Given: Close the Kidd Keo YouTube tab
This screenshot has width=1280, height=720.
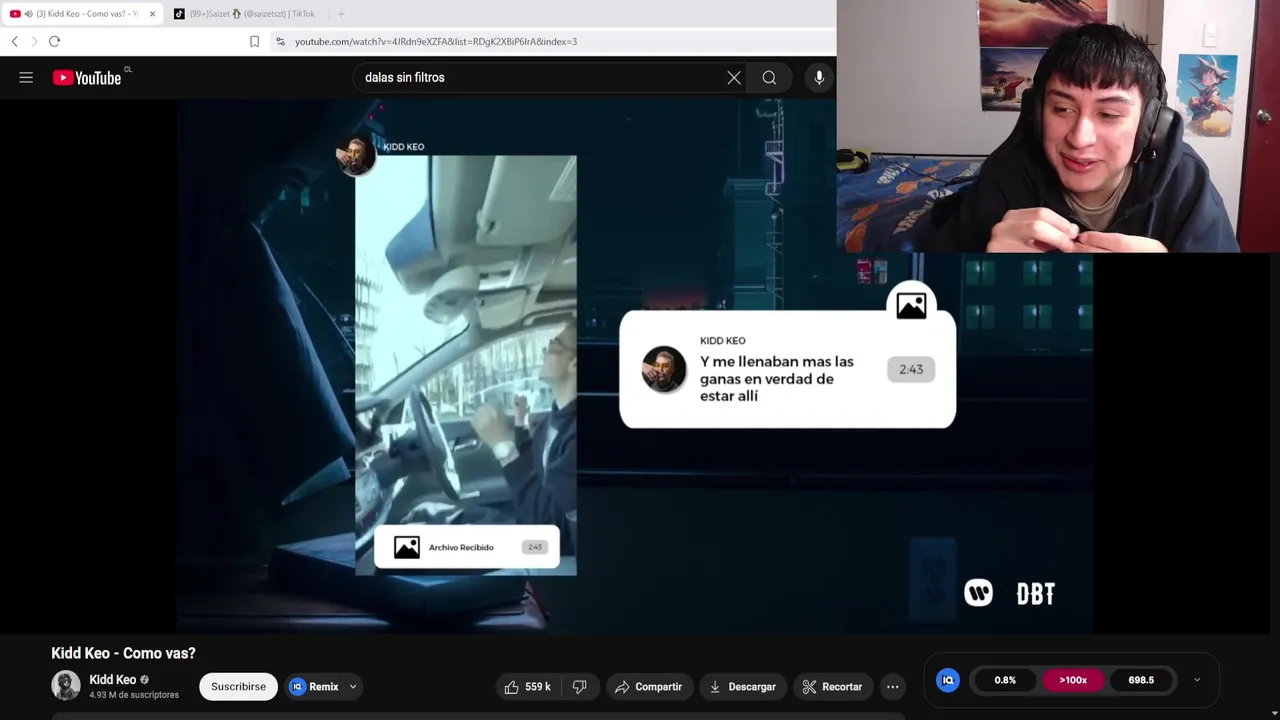Looking at the screenshot, I should click(152, 14).
